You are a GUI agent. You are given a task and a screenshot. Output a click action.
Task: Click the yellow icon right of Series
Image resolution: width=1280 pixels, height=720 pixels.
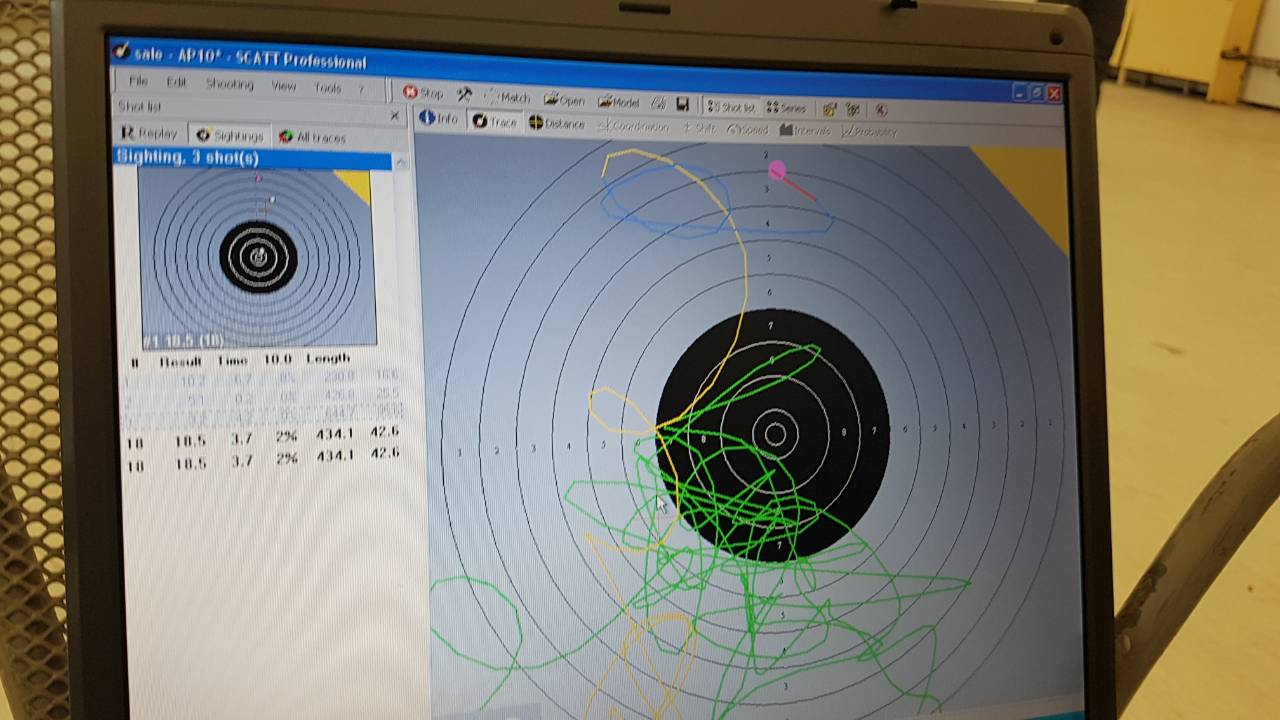829,109
